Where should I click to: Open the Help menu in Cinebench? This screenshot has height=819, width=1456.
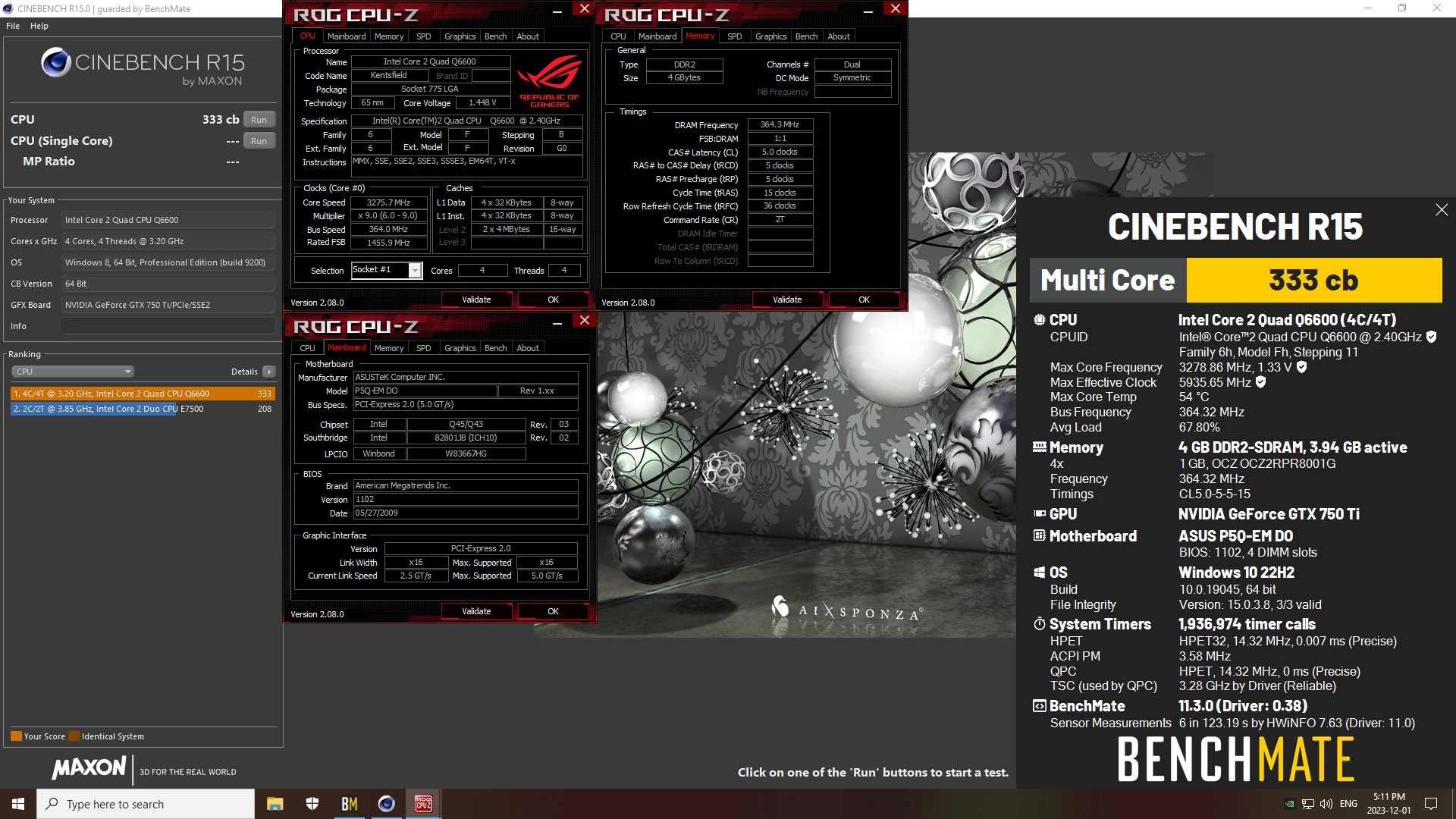(x=39, y=26)
